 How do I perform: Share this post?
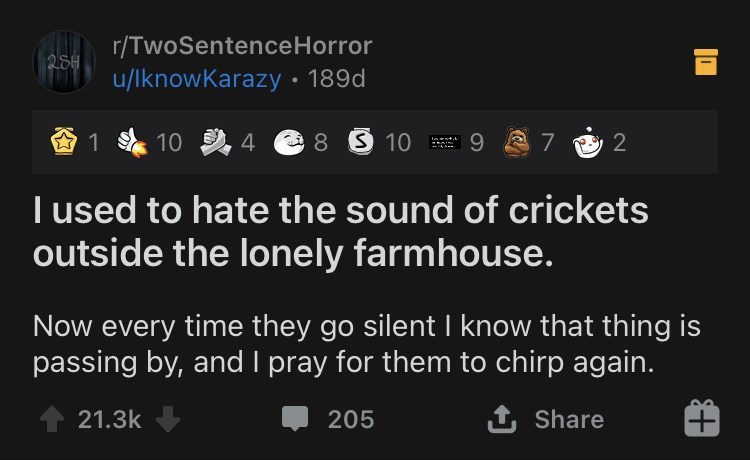point(545,420)
